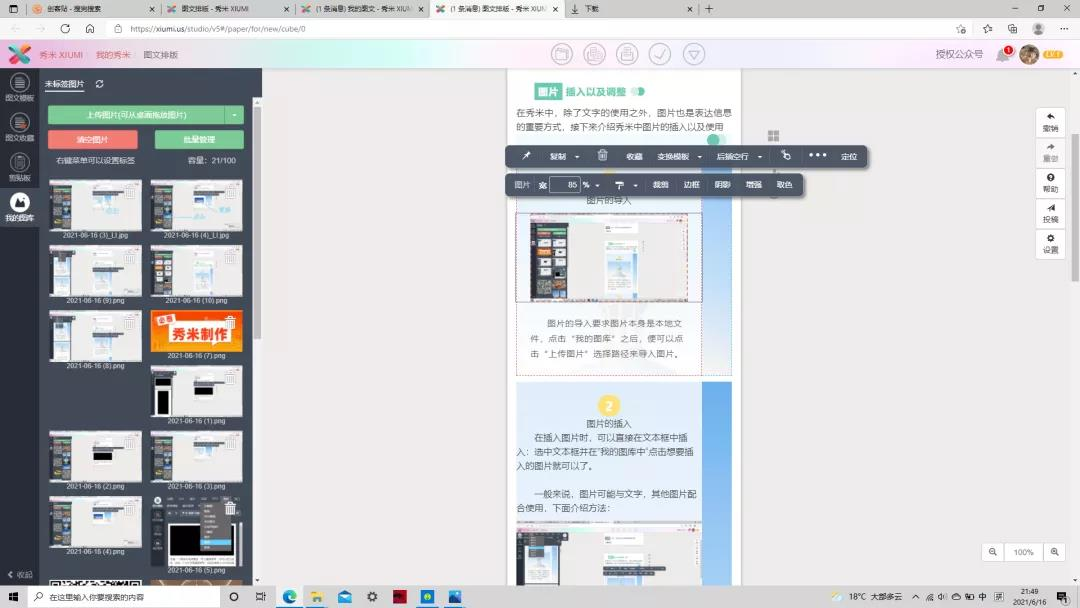Click the XIUMI logo

coord(19,54)
